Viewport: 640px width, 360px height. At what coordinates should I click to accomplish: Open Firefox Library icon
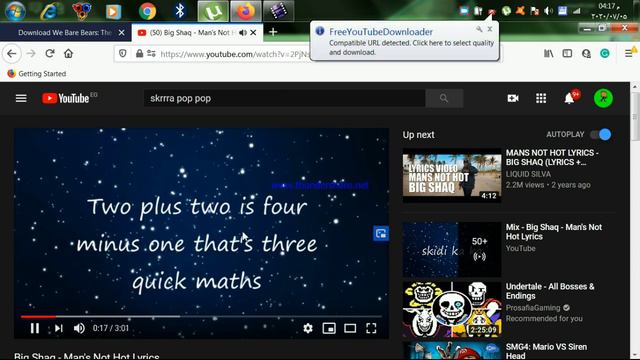tap(549, 53)
